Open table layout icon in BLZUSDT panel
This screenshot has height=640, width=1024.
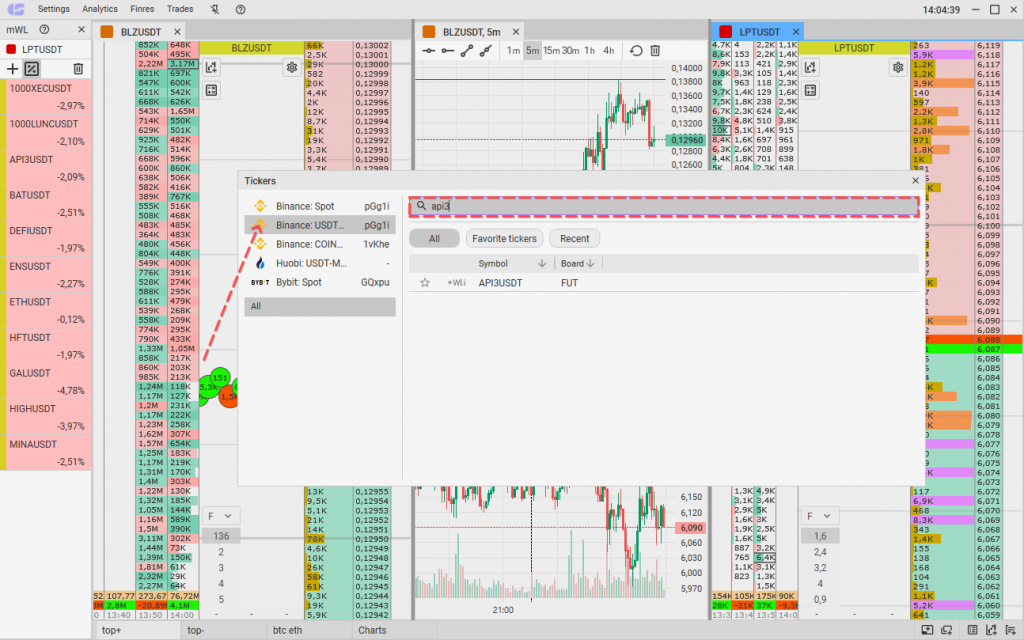(x=211, y=90)
